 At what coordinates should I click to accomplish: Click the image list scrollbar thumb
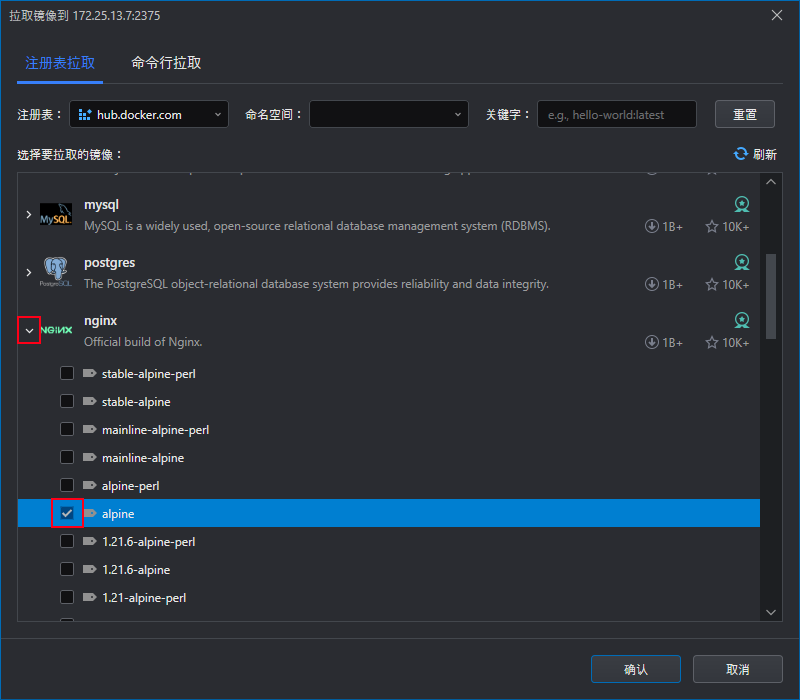[771, 296]
